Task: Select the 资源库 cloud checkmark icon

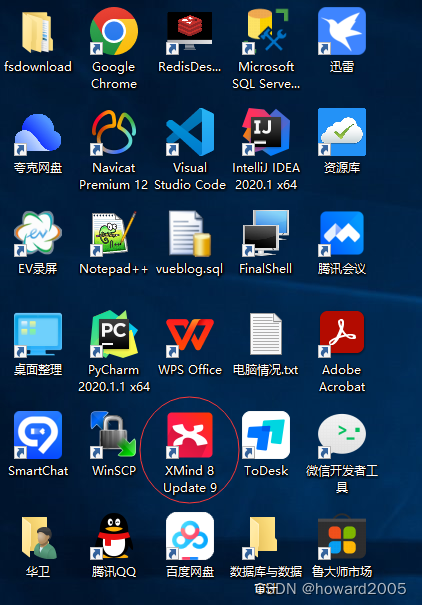Action: pos(342,132)
